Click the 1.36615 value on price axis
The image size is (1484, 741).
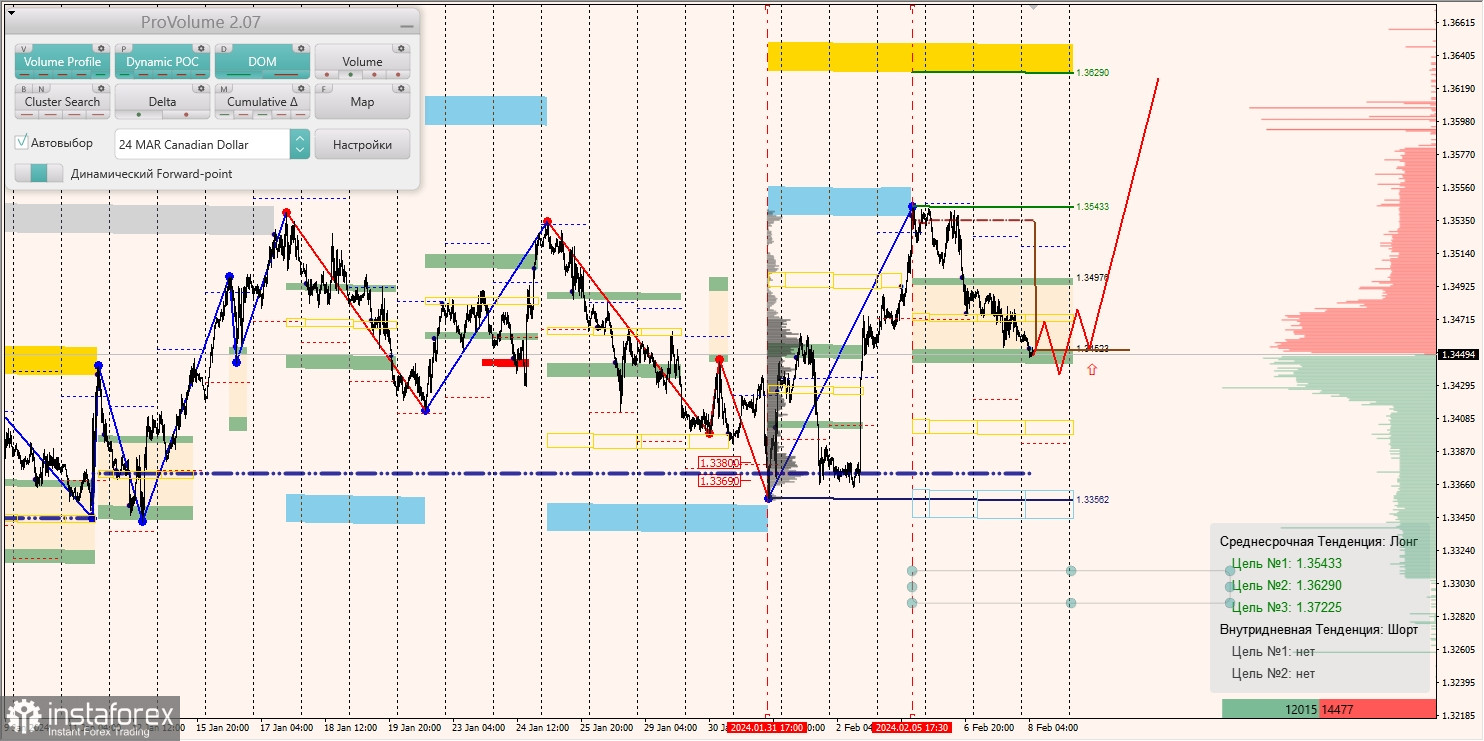click(1460, 22)
